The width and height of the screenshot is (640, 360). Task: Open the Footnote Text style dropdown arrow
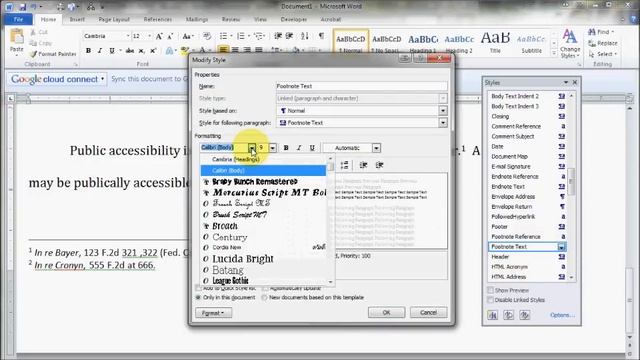(x=561, y=247)
